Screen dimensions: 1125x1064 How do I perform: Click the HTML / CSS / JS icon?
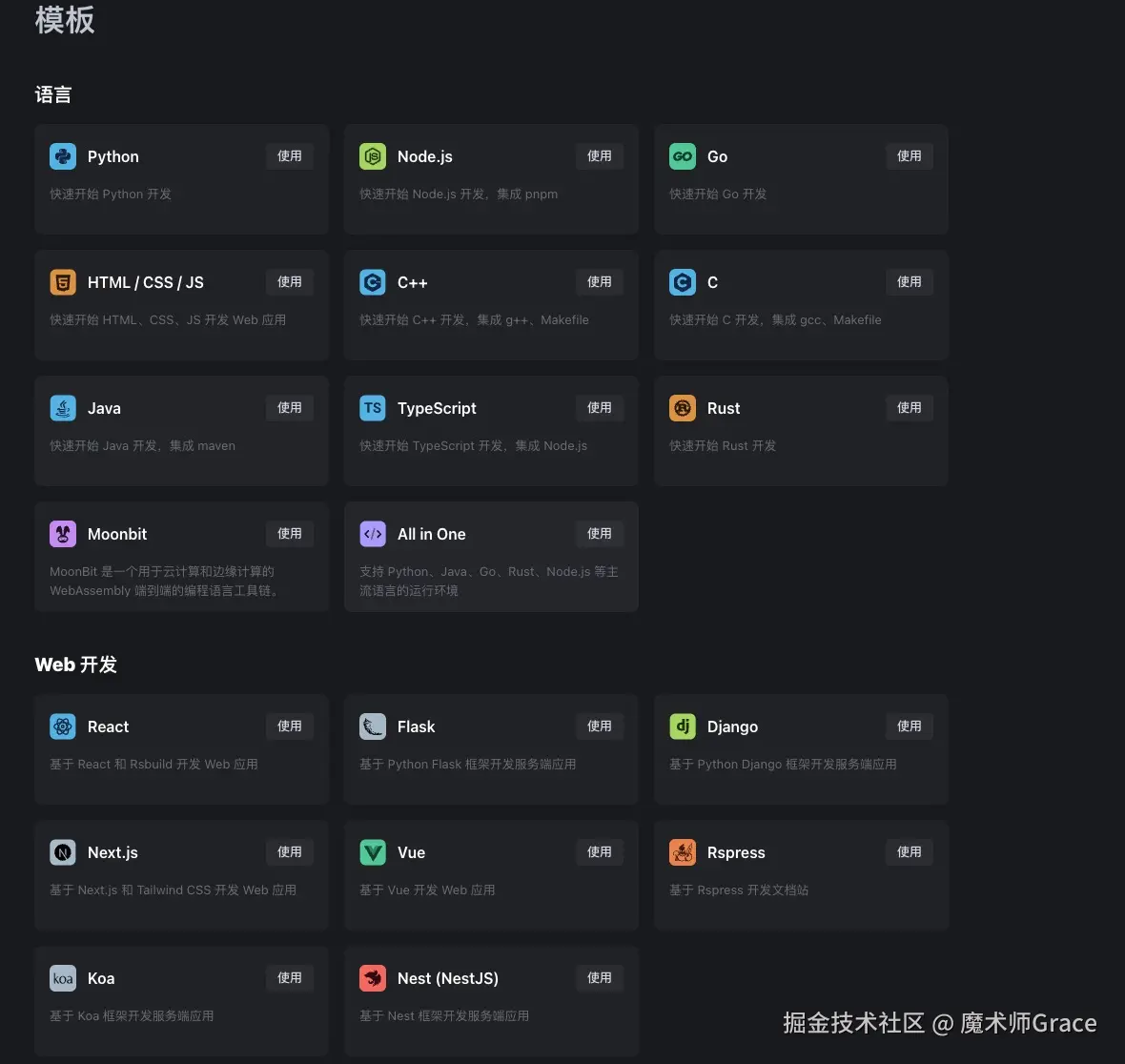62,282
